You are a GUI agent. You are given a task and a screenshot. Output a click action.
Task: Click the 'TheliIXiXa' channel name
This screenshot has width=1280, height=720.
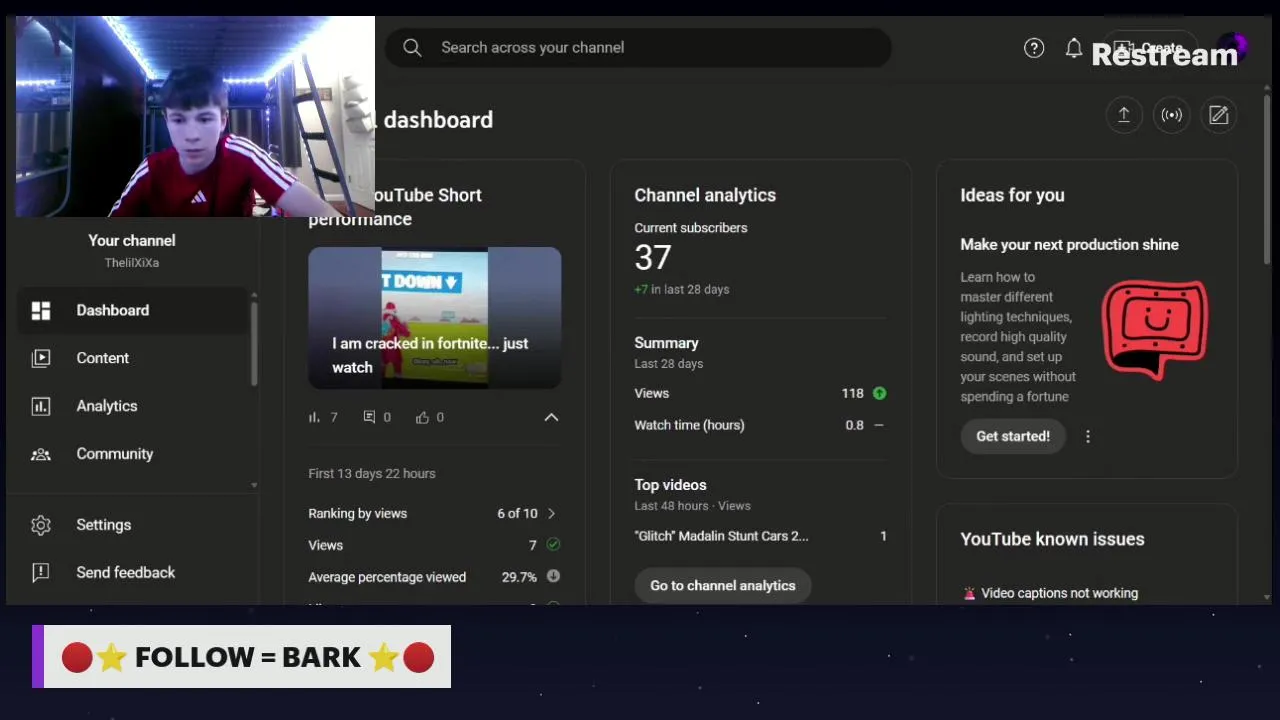point(132,263)
